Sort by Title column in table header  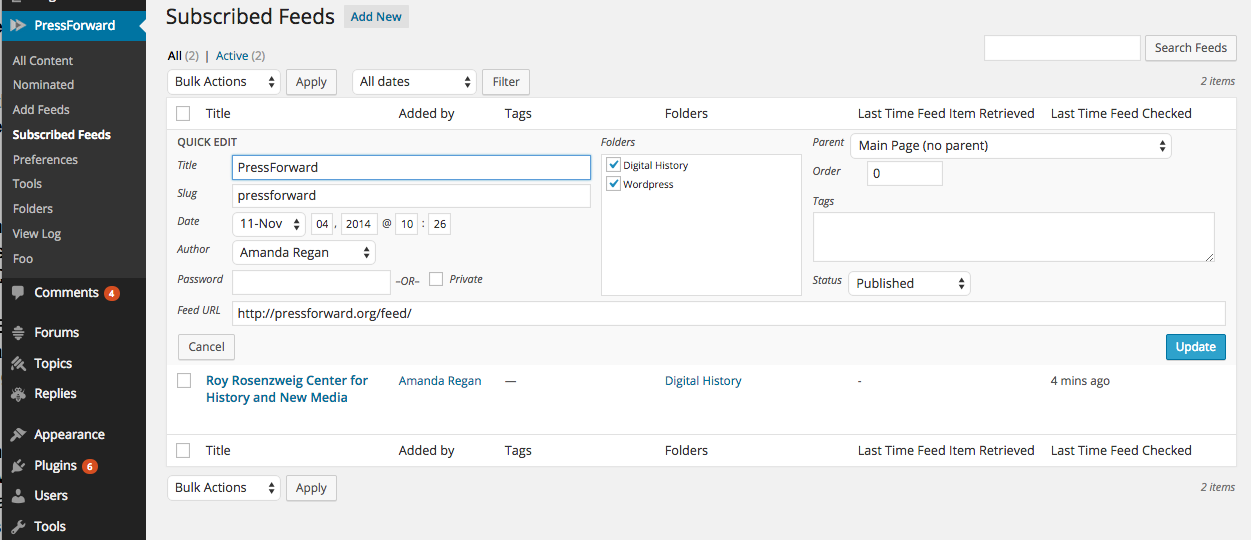click(218, 114)
